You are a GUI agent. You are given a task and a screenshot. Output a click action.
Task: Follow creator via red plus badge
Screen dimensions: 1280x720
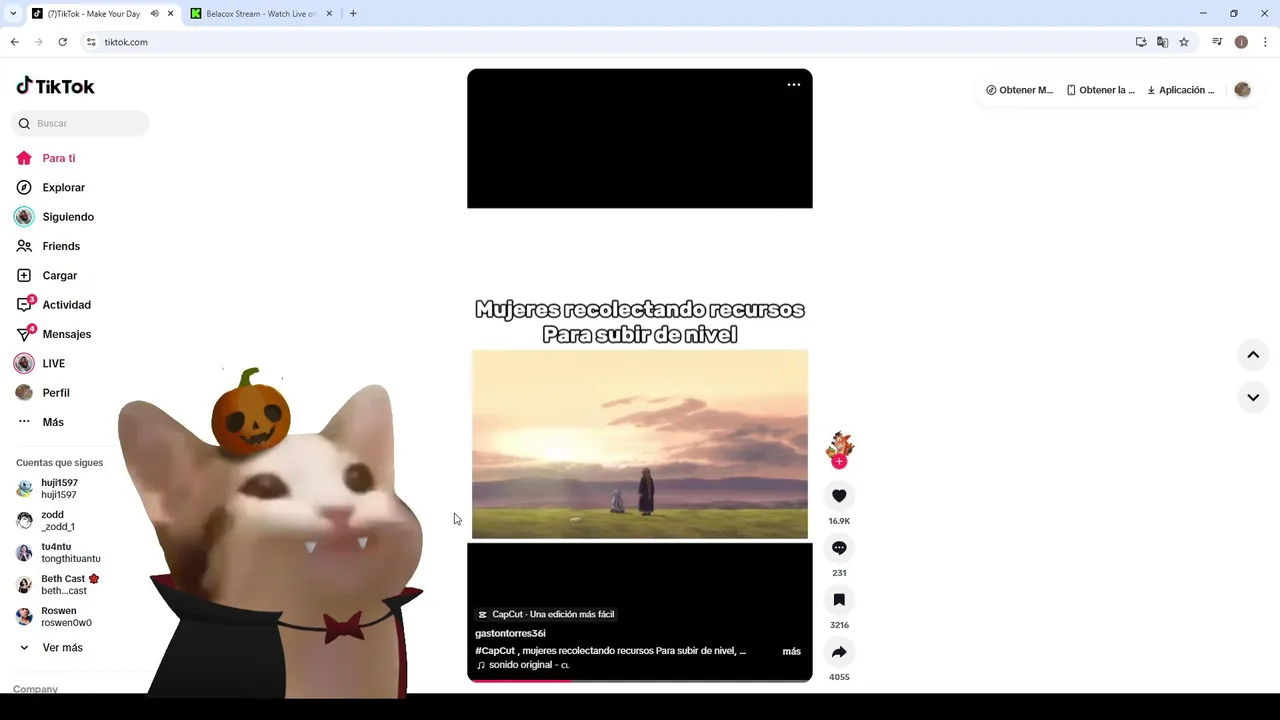click(839, 462)
